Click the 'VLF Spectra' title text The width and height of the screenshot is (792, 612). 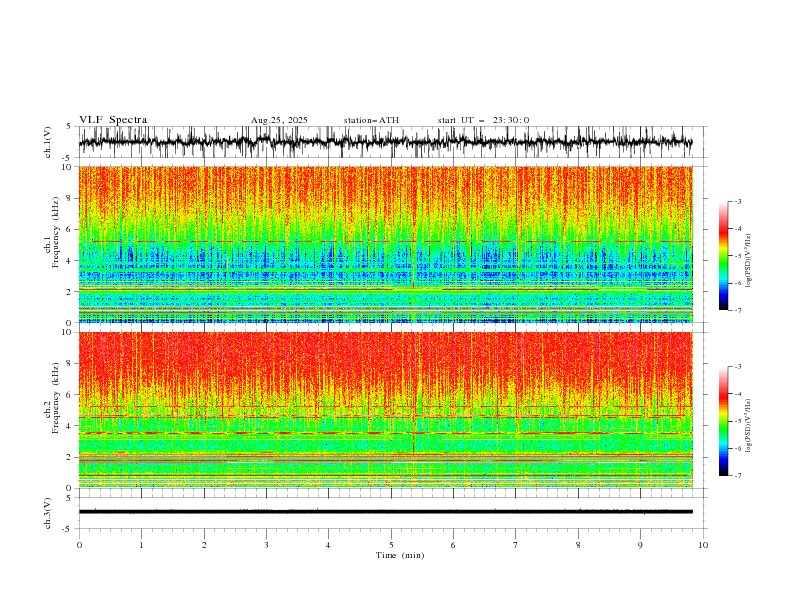pyautogui.click(x=113, y=120)
